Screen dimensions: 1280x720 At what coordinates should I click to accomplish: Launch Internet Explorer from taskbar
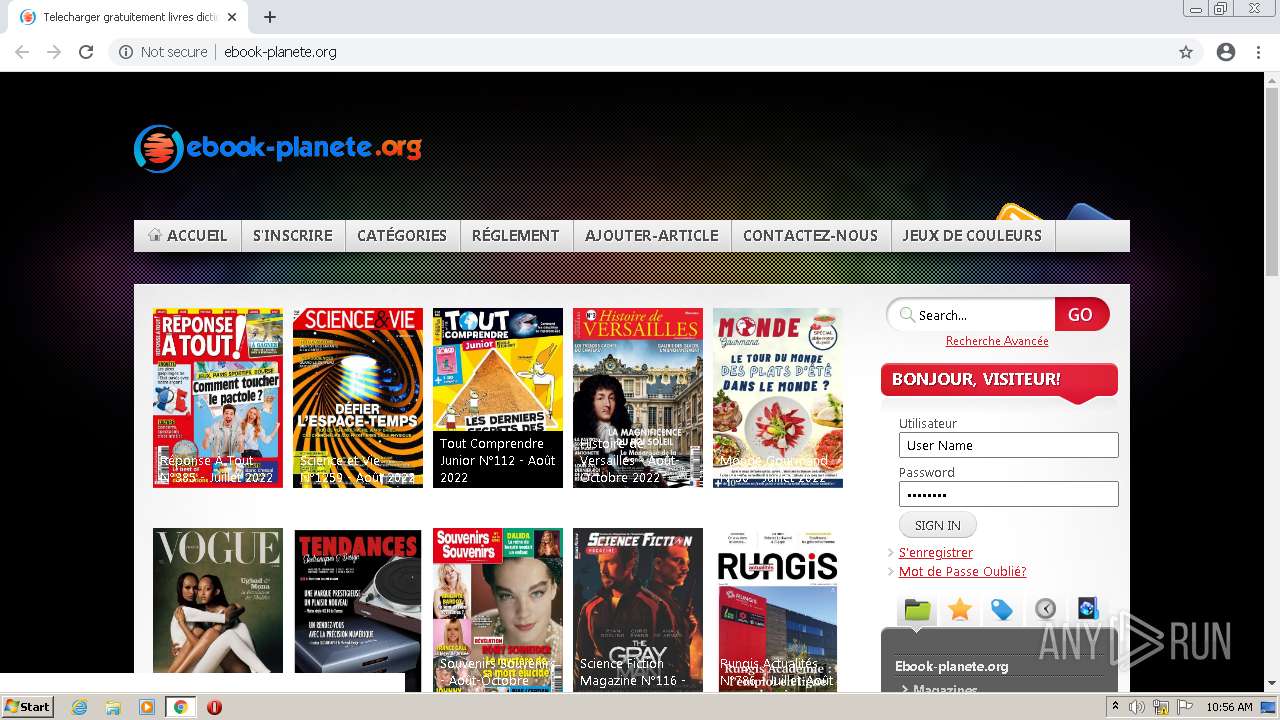point(80,707)
